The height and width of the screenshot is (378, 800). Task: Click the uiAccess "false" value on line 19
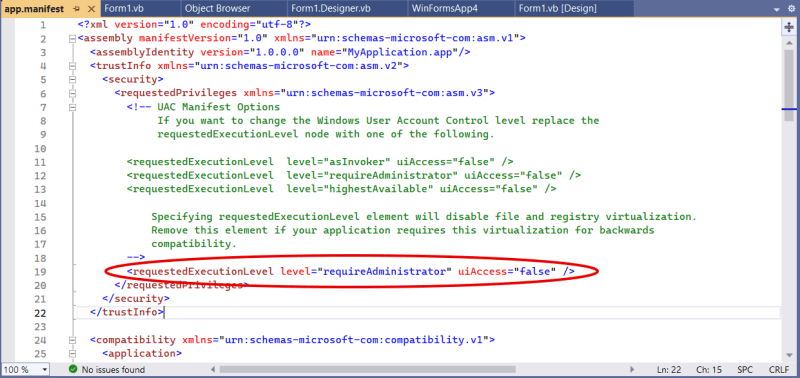(534, 272)
